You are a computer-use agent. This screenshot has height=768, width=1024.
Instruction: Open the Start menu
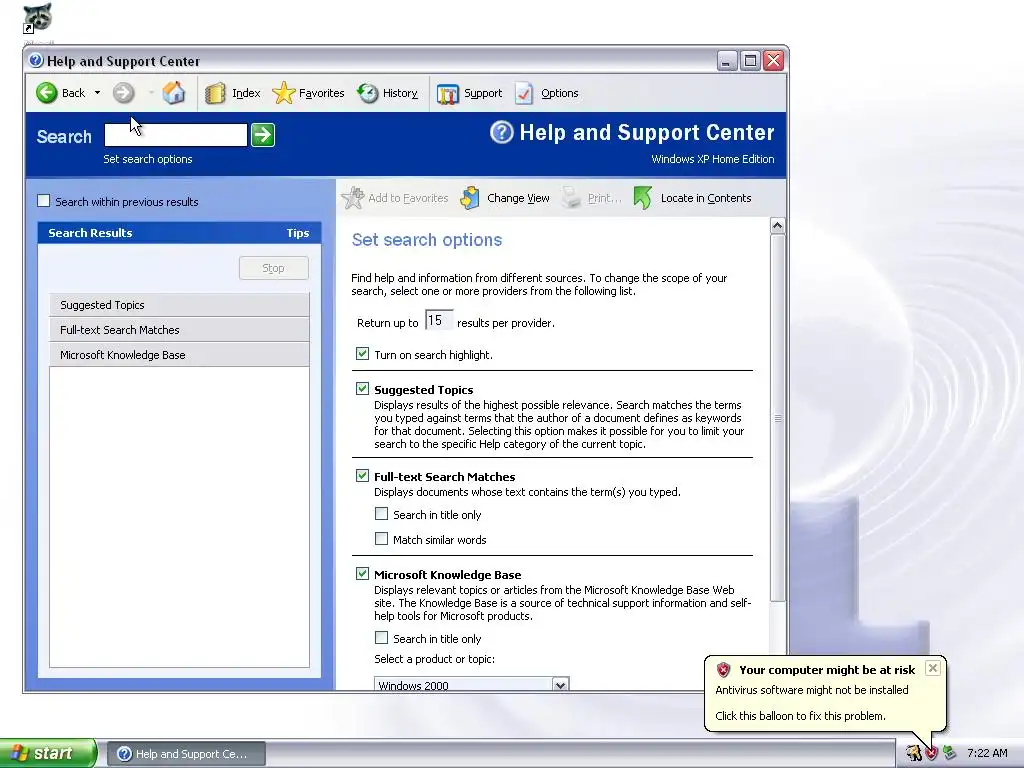48,753
